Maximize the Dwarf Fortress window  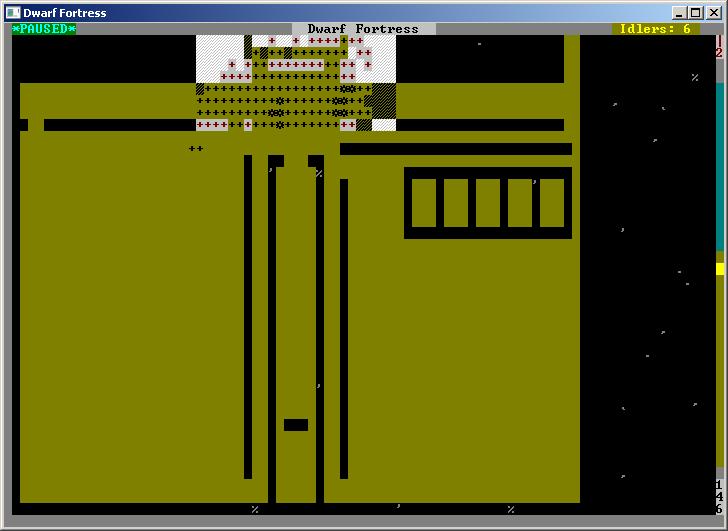click(695, 12)
